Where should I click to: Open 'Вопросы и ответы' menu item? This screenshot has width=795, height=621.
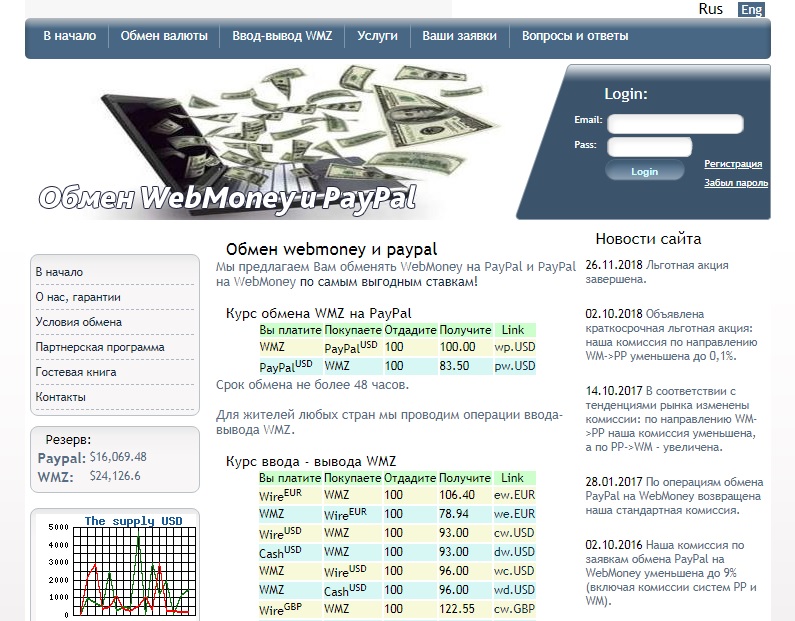(x=575, y=36)
